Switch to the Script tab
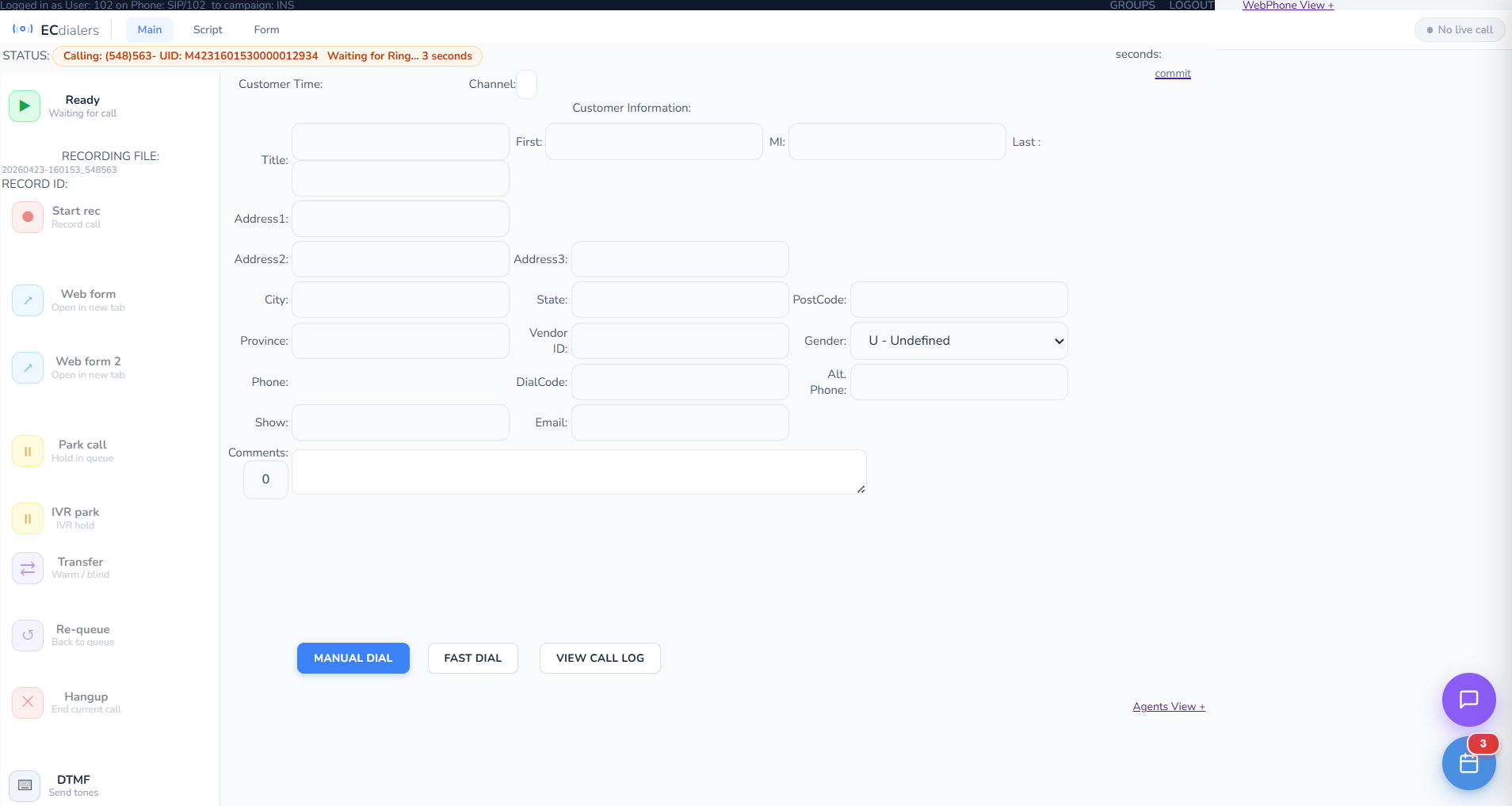1512x806 pixels. click(208, 30)
